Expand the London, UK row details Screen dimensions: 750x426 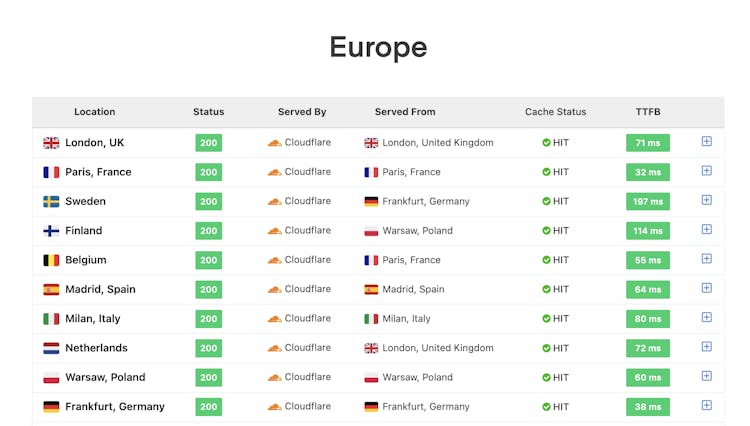[706, 142]
